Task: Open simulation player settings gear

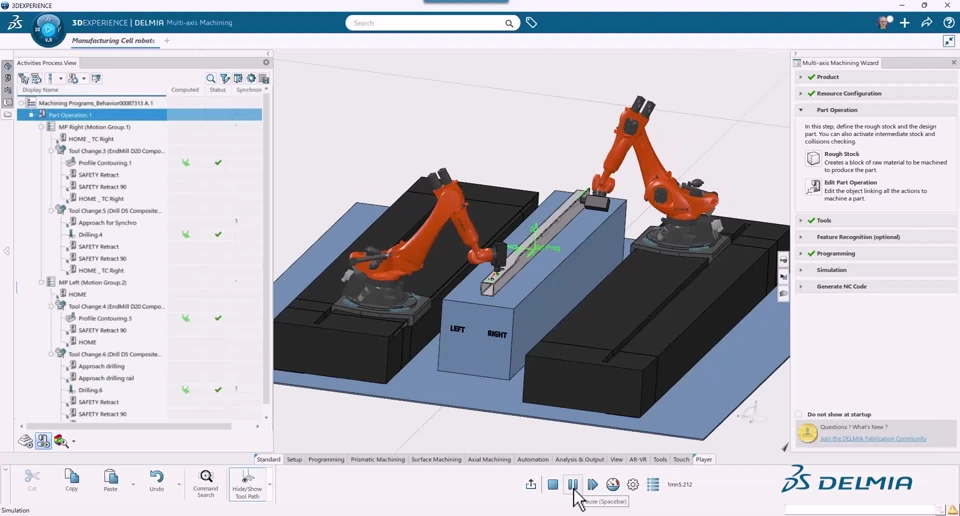Action: point(633,484)
